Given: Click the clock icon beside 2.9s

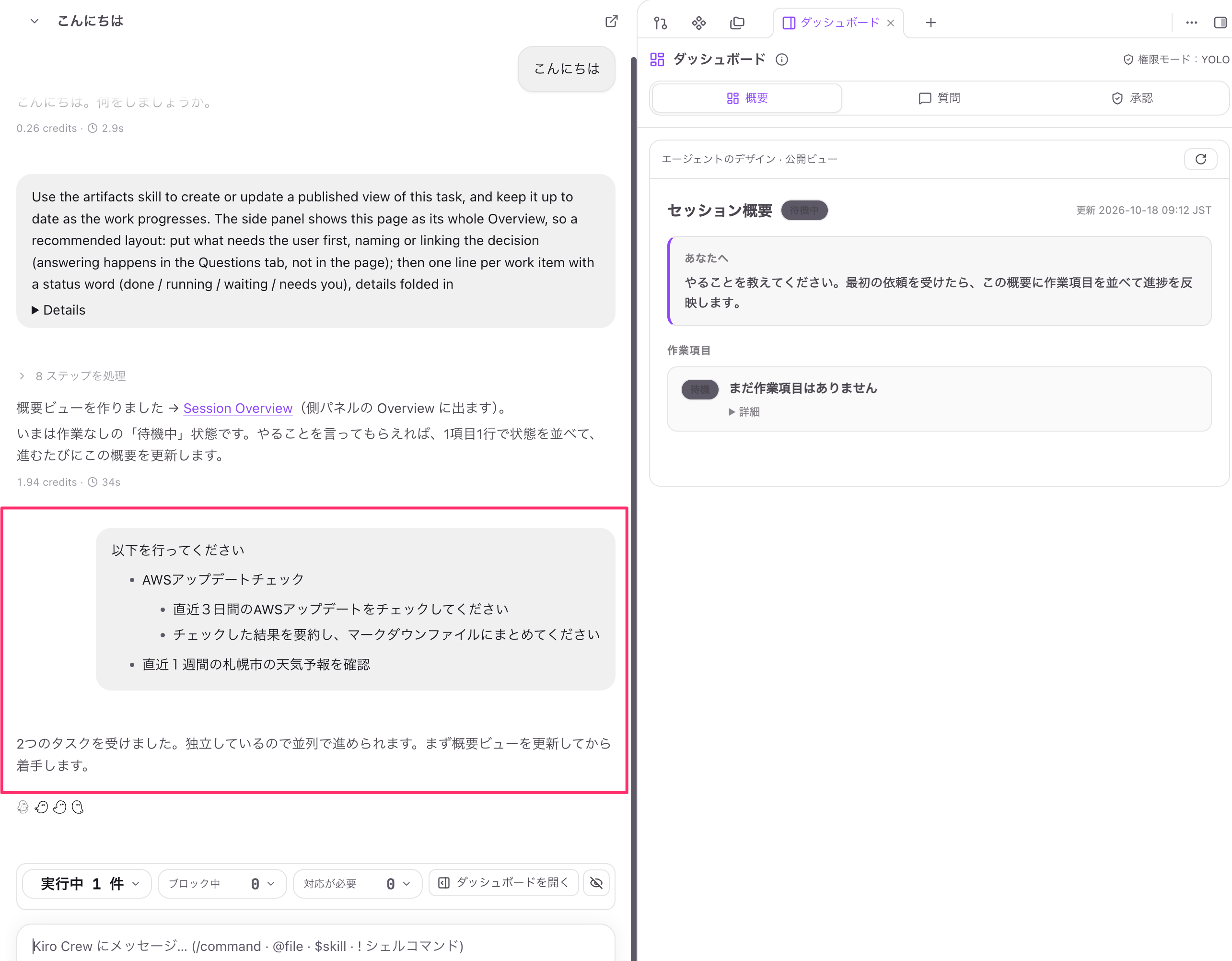Looking at the screenshot, I should pyautogui.click(x=93, y=128).
